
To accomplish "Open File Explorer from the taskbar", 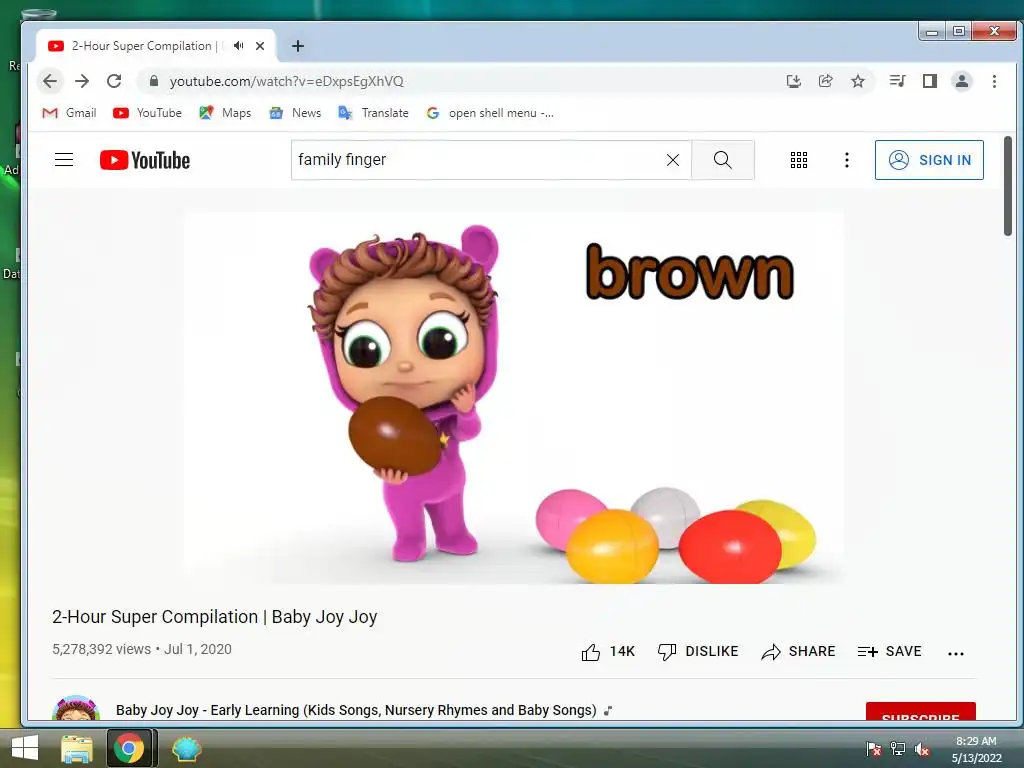I will tap(77, 748).
